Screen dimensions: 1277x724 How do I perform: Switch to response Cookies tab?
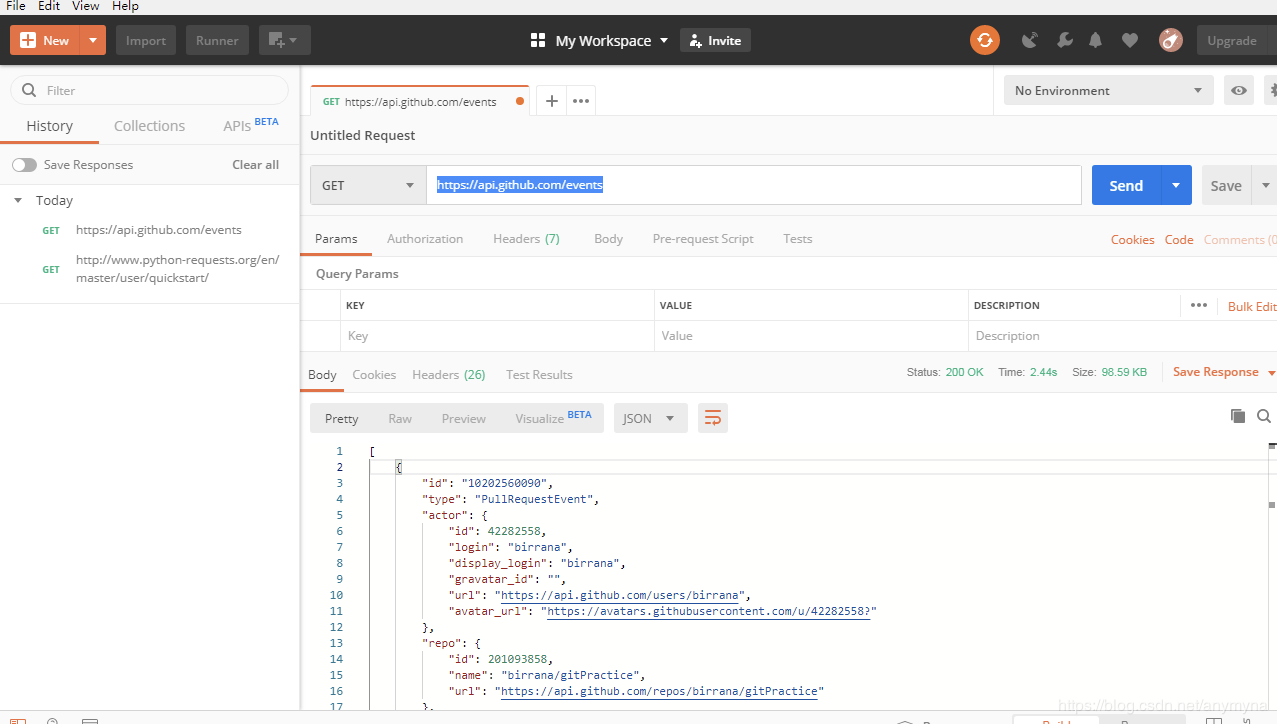tap(374, 375)
